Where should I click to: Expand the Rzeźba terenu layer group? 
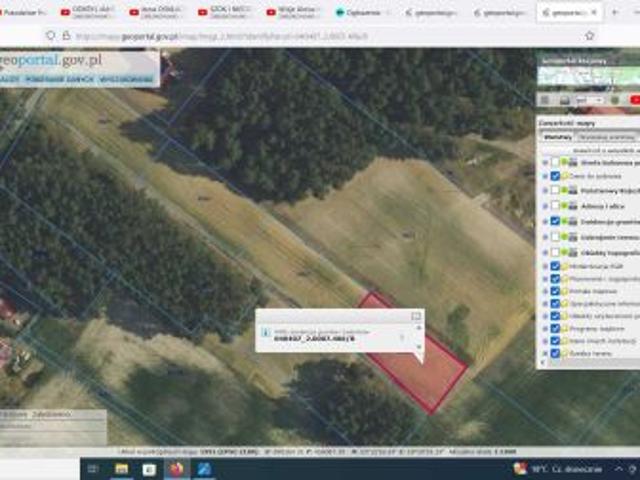pyautogui.click(x=545, y=353)
